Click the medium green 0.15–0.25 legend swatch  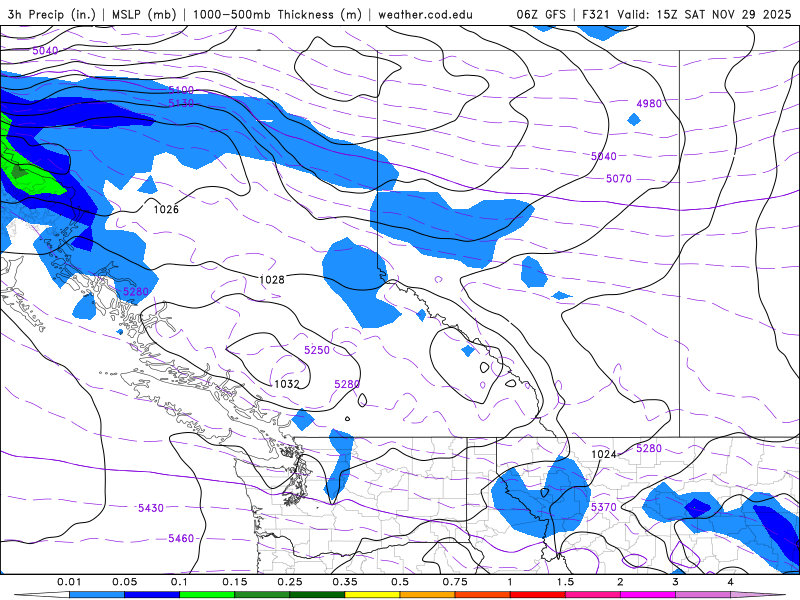click(262, 595)
